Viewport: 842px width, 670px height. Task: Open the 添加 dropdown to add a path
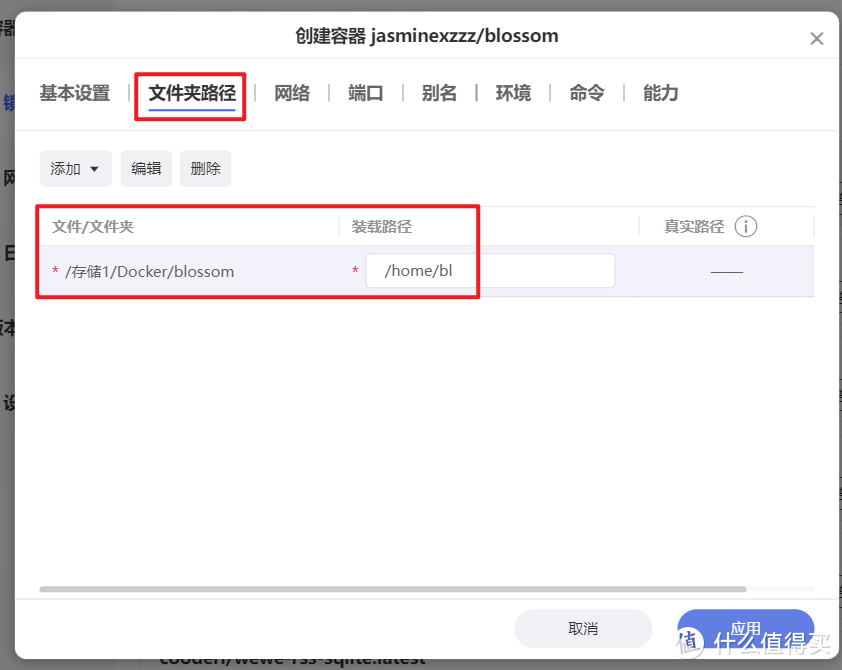click(x=75, y=168)
